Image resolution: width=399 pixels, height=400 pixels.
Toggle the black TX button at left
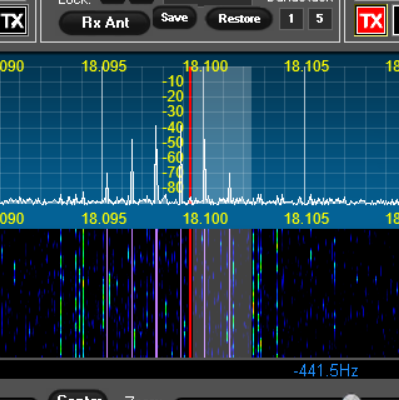(13, 21)
